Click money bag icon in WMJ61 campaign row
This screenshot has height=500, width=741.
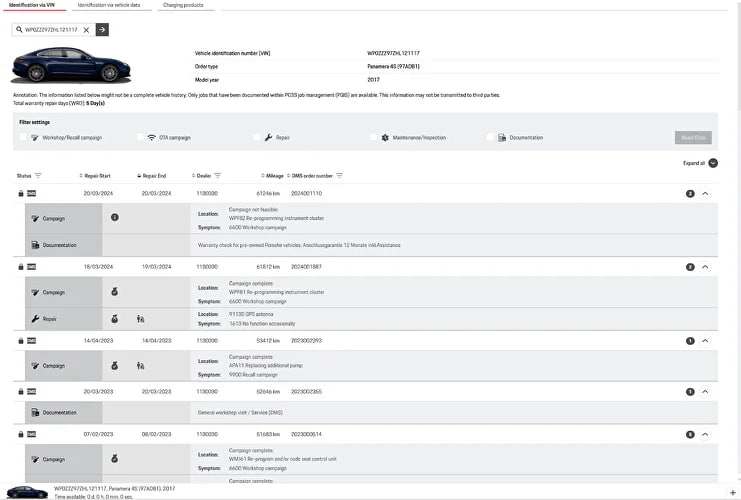pyautogui.click(x=114, y=459)
